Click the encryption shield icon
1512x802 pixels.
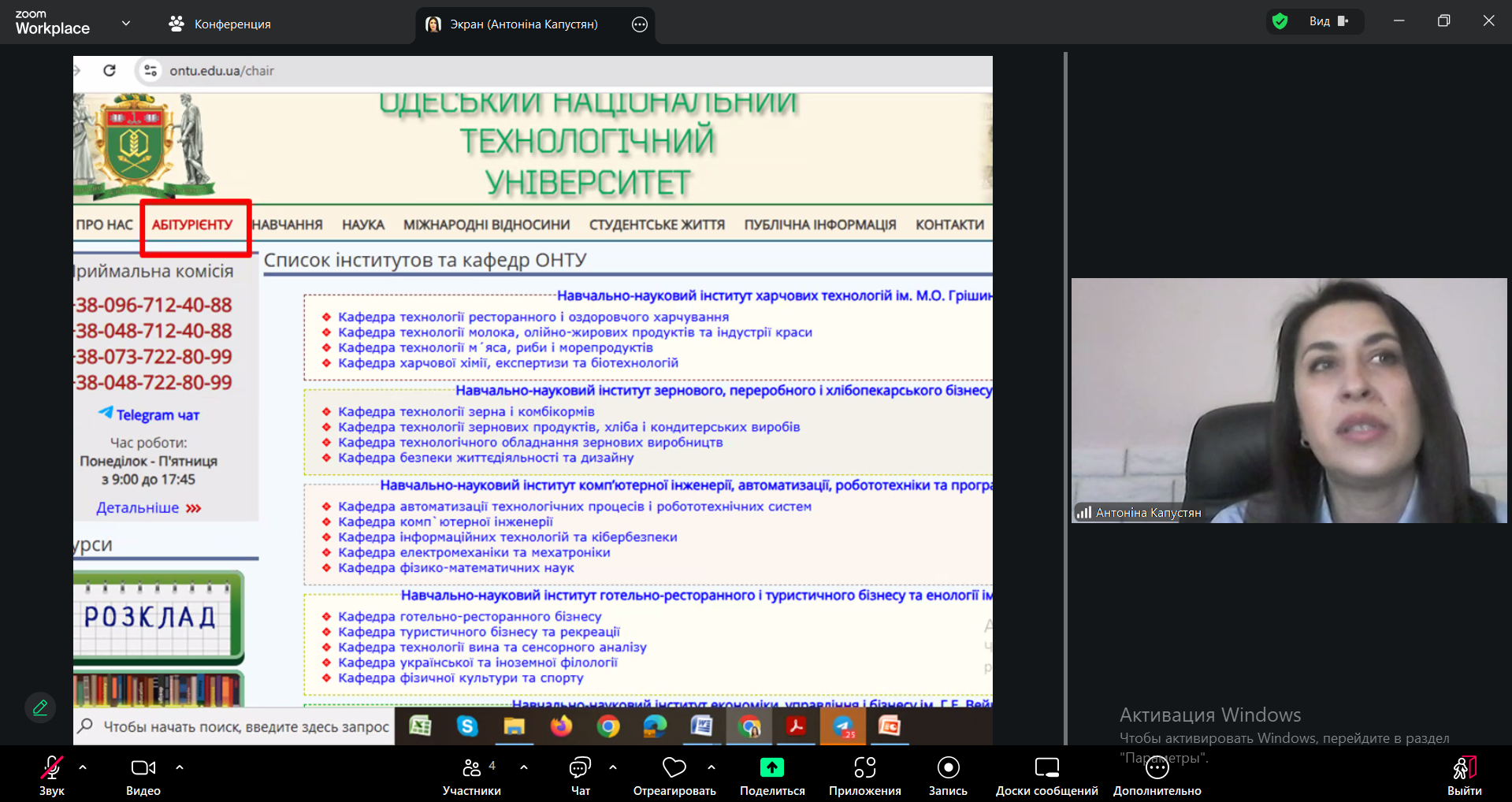(x=1280, y=21)
